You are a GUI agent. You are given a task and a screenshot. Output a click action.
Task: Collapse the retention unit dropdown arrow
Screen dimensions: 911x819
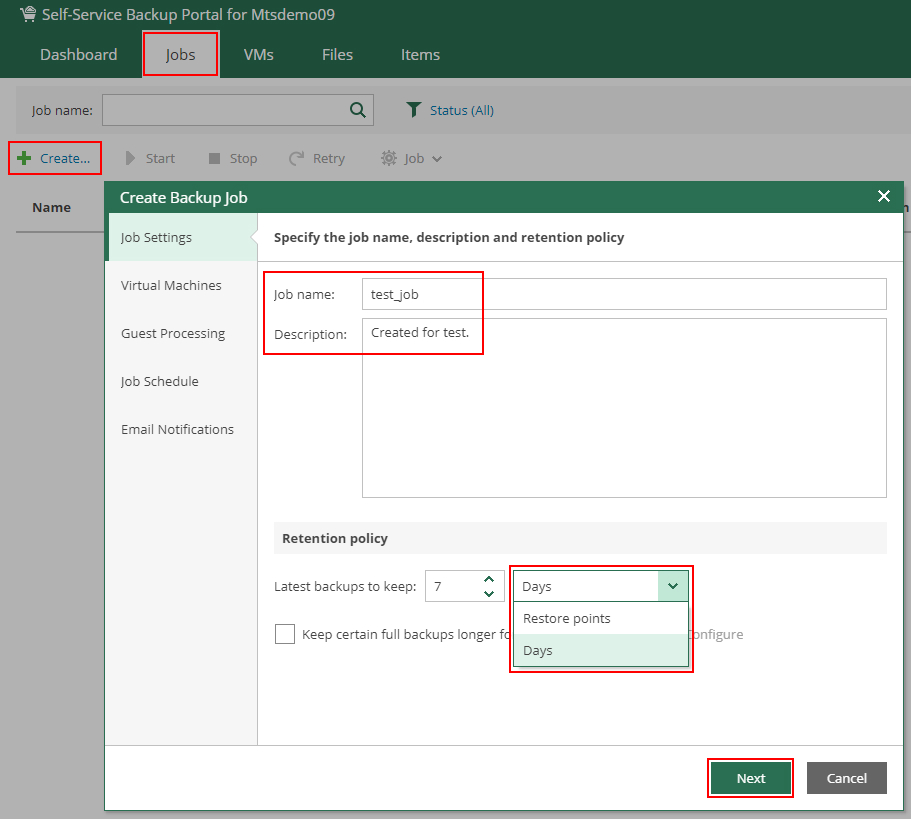pyautogui.click(x=673, y=586)
